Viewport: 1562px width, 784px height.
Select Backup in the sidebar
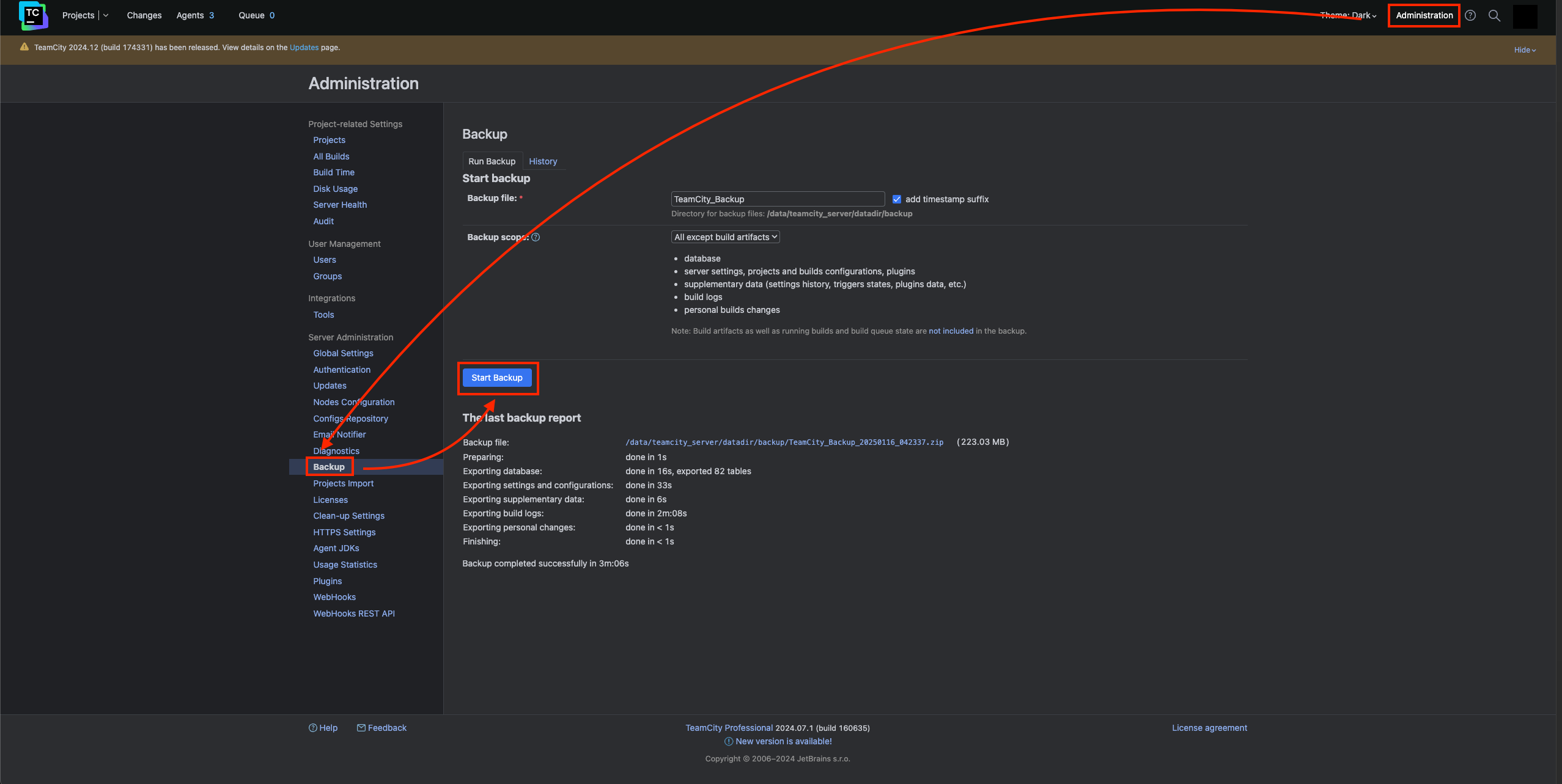329,467
